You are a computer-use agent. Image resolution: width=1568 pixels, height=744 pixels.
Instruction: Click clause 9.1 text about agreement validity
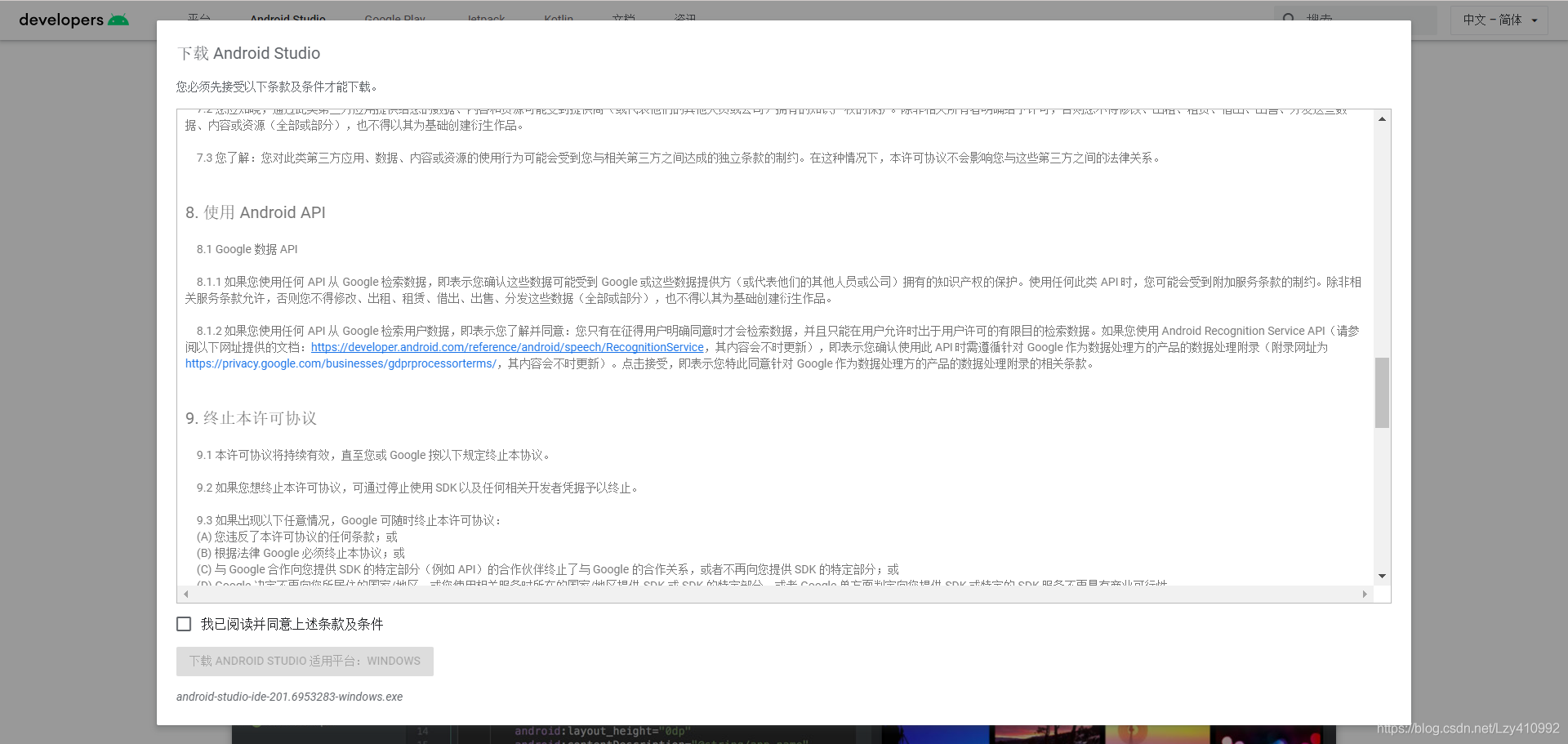pyautogui.click(x=375, y=455)
